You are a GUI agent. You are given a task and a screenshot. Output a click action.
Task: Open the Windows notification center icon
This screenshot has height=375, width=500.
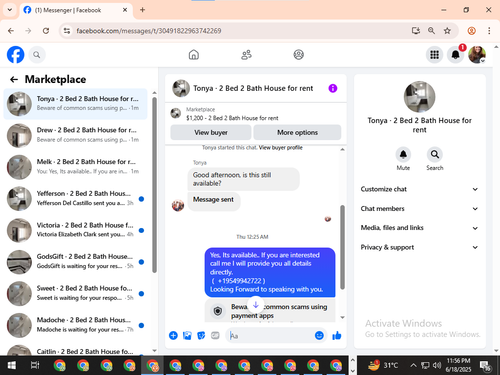point(485,366)
